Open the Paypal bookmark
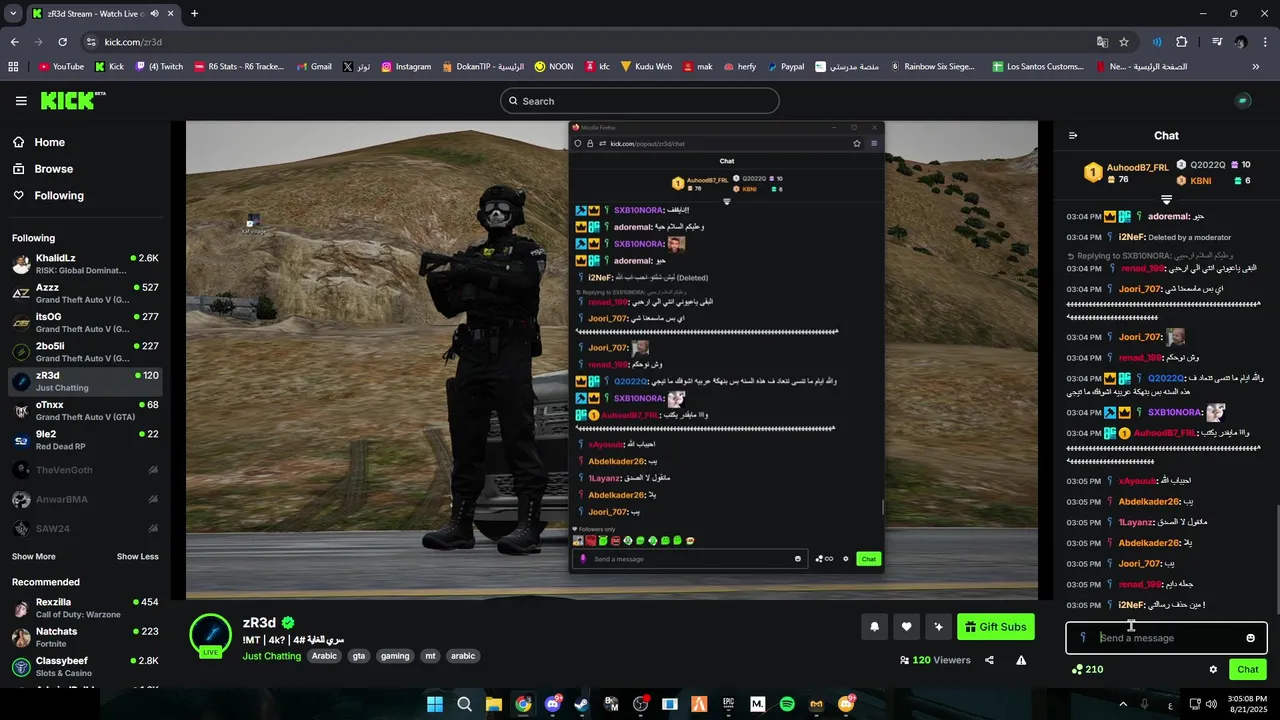 [784, 67]
